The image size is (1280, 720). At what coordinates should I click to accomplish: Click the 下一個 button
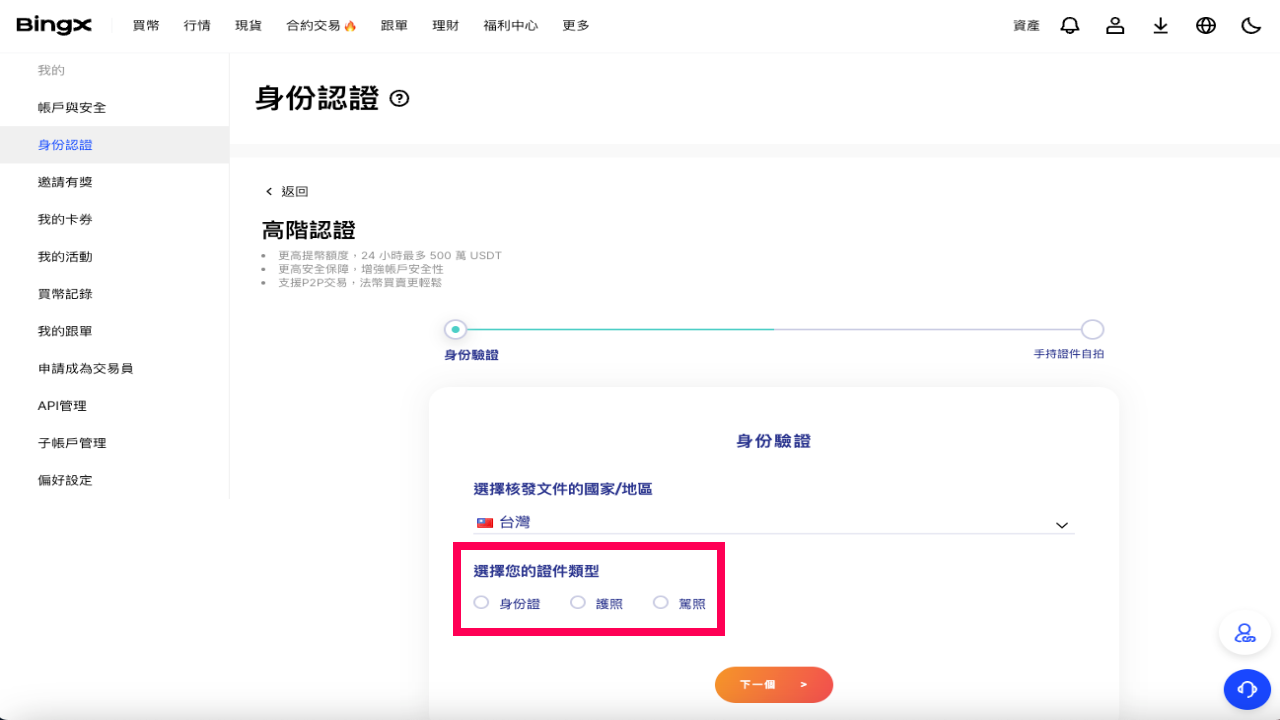[x=774, y=685]
